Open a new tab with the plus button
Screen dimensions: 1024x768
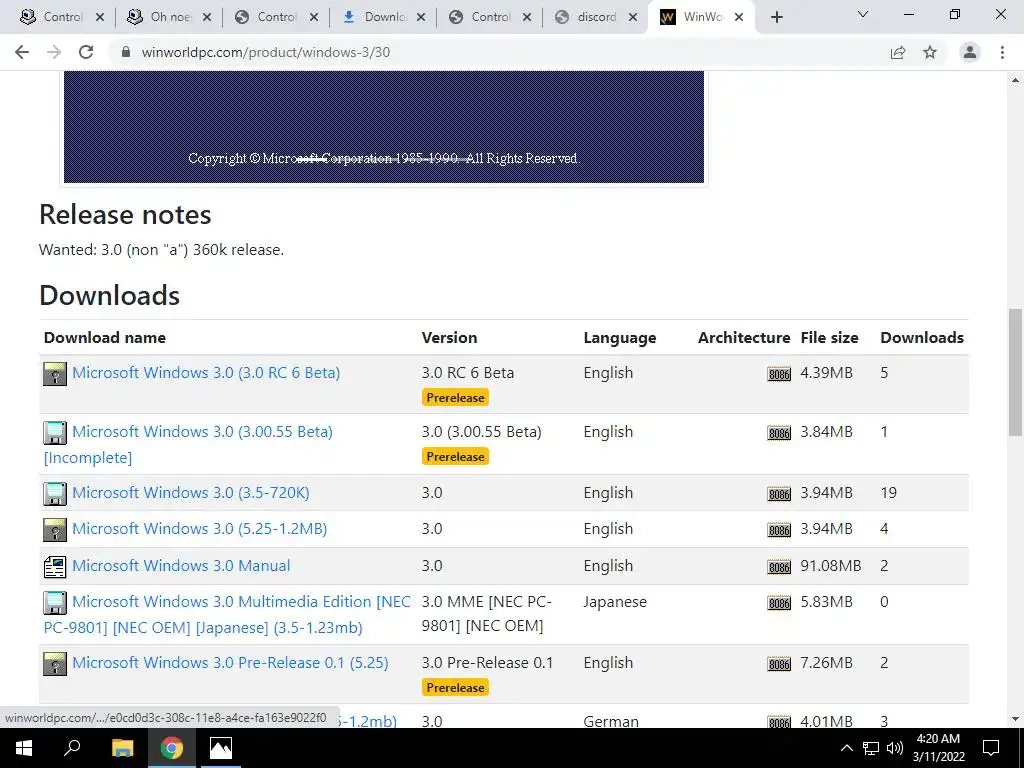point(776,18)
